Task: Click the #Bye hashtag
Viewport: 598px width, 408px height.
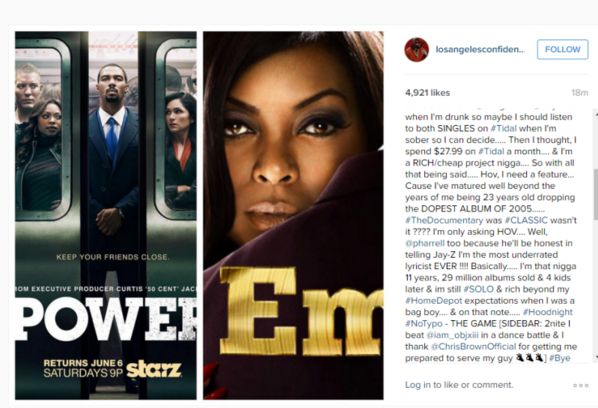Action: pyautogui.click(x=559, y=358)
